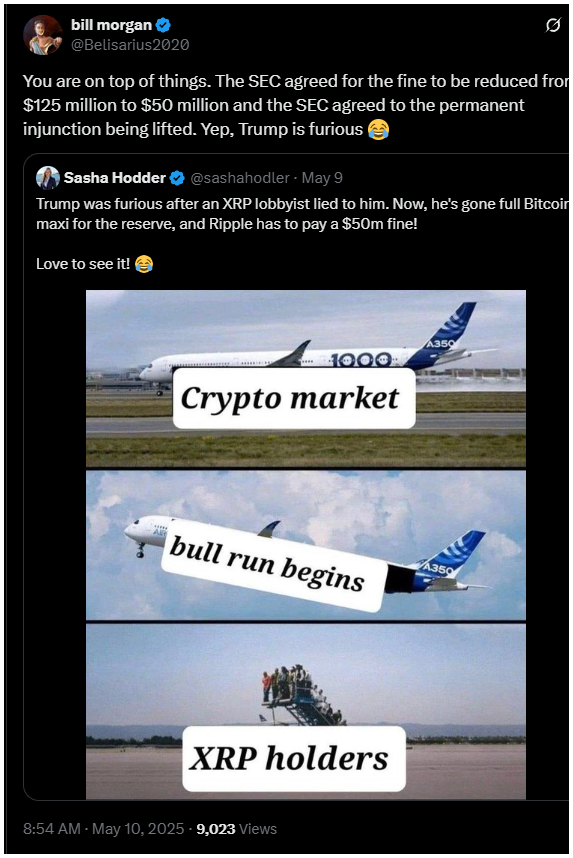Open the May 9 quoted tweet date
This screenshot has height=858, width=573.
pos(322,178)
